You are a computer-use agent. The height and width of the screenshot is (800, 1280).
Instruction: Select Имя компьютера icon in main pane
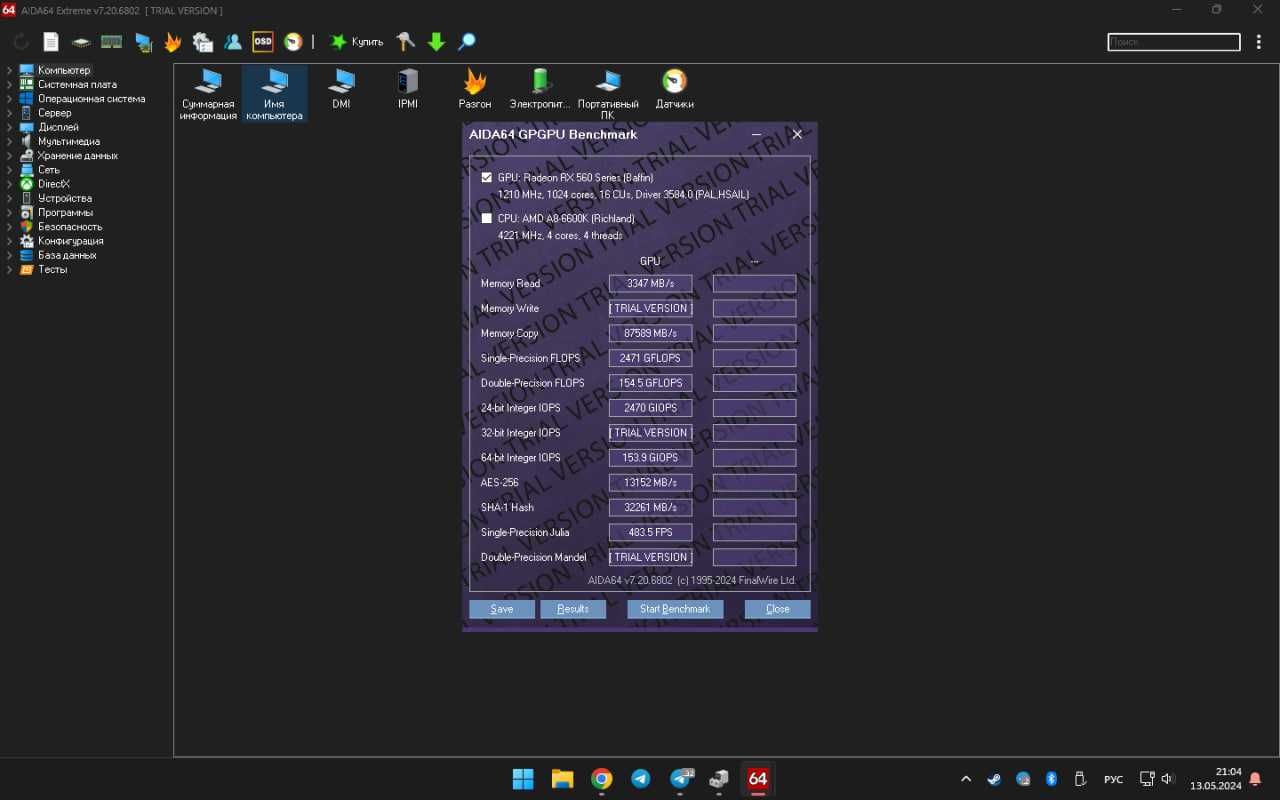[x=274, y=94]
